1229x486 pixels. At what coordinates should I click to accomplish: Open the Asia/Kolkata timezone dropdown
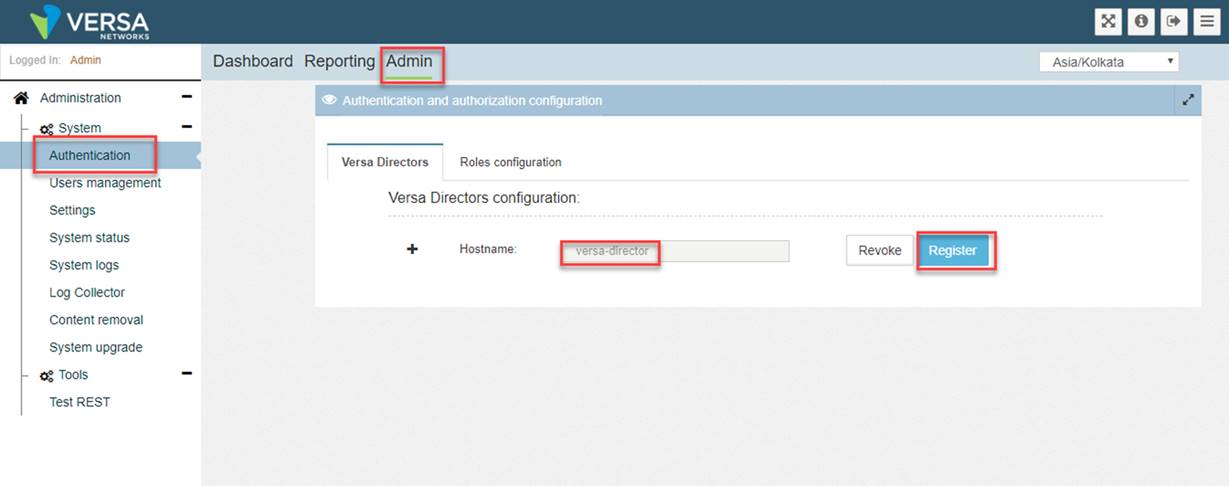pyautogui.click(x=1109, y=62)
